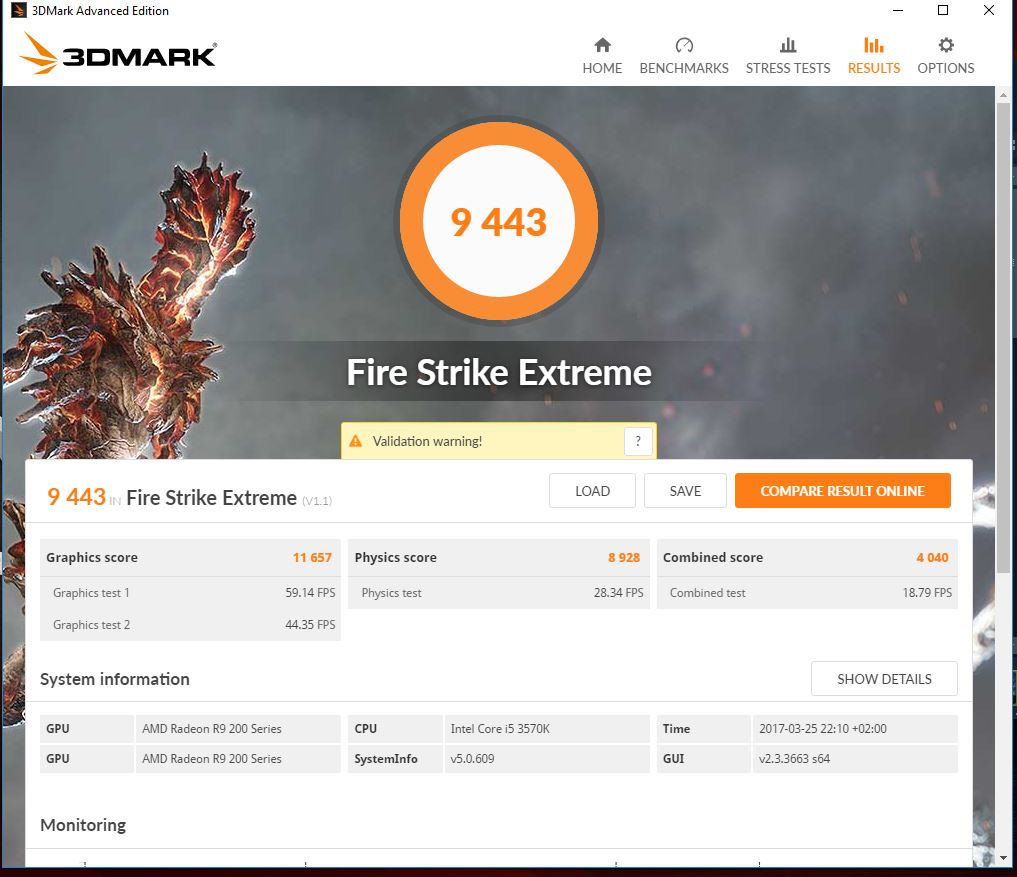Click System information heading

pyautogui.click(x=115, y=679)
